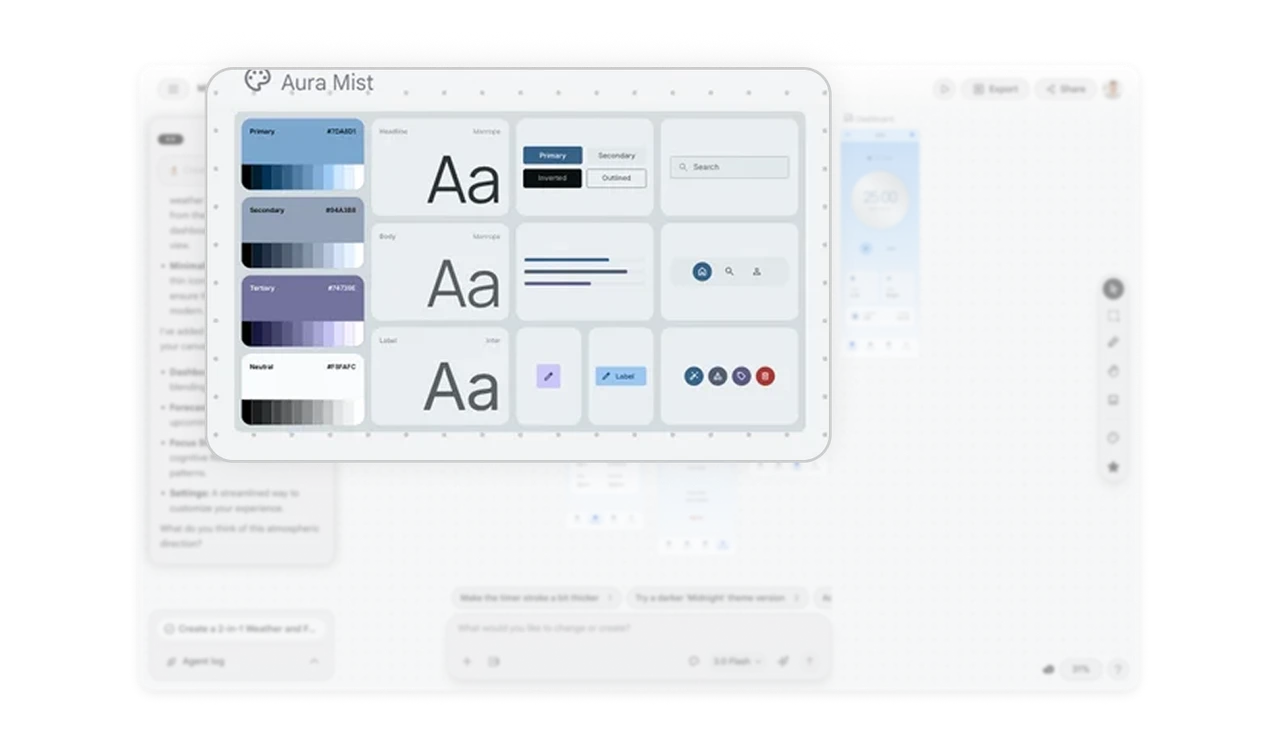This screenshot has height=754, width=1280.
Task: Click the Export button
Action: 995,89
